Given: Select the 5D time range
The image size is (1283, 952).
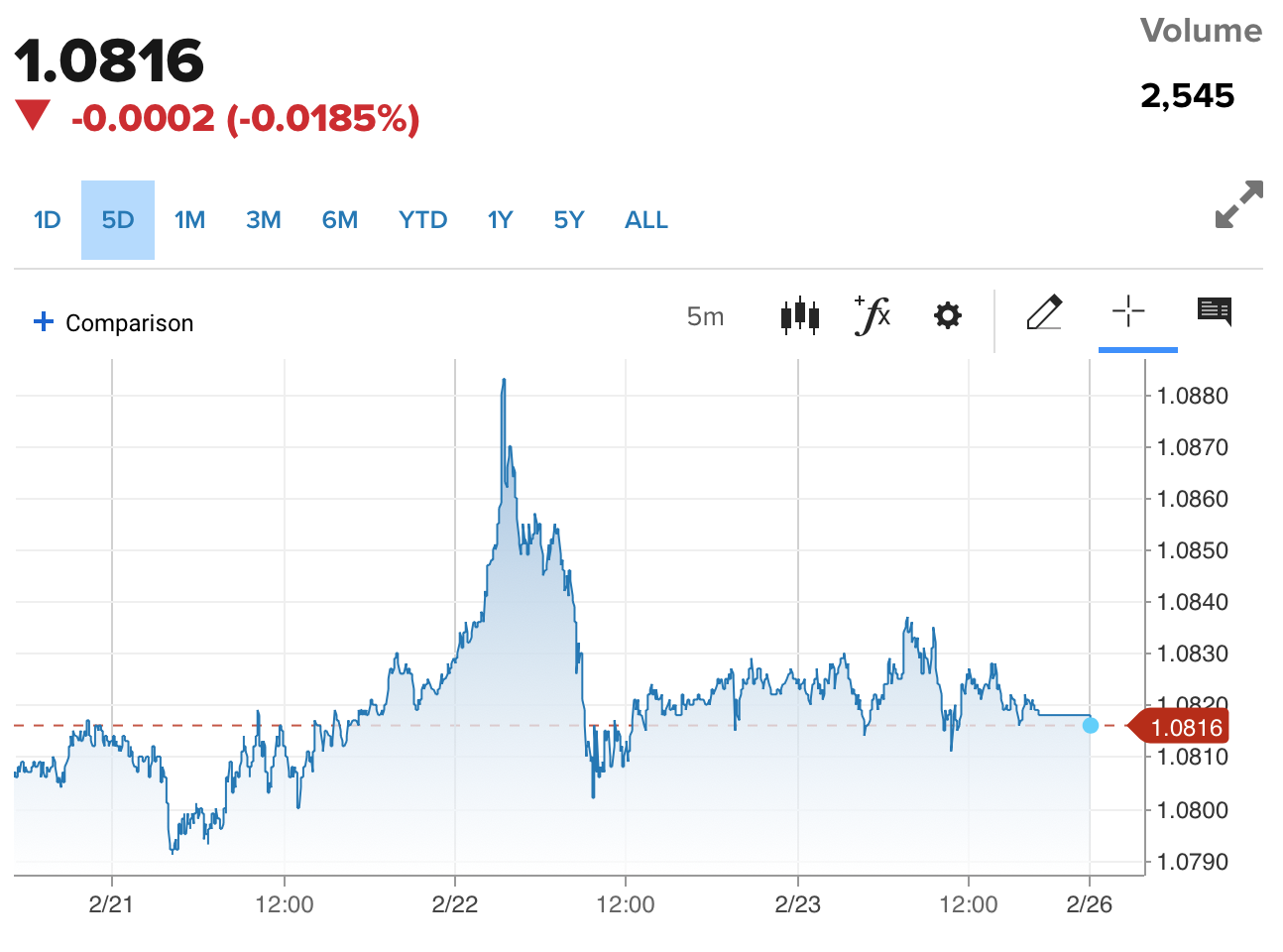Looking at the screenshot, I should pos(118,220).
